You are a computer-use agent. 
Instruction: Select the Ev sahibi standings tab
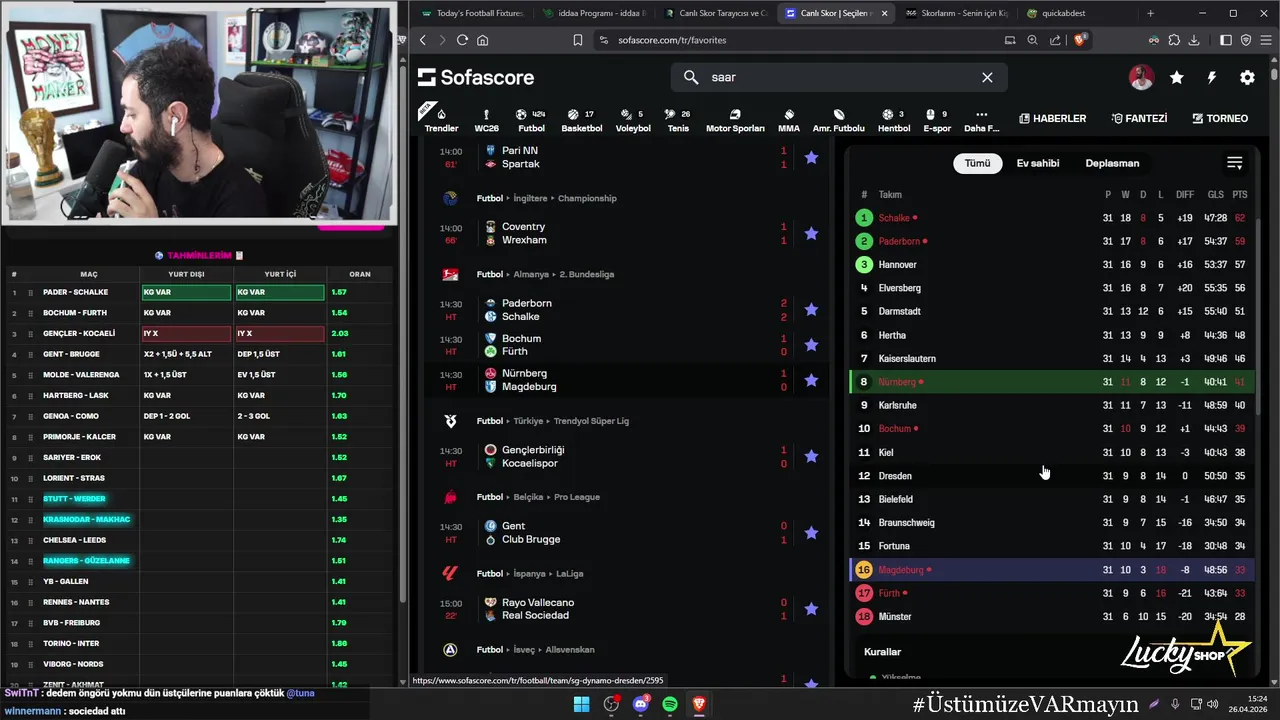tap(1038, 163)
